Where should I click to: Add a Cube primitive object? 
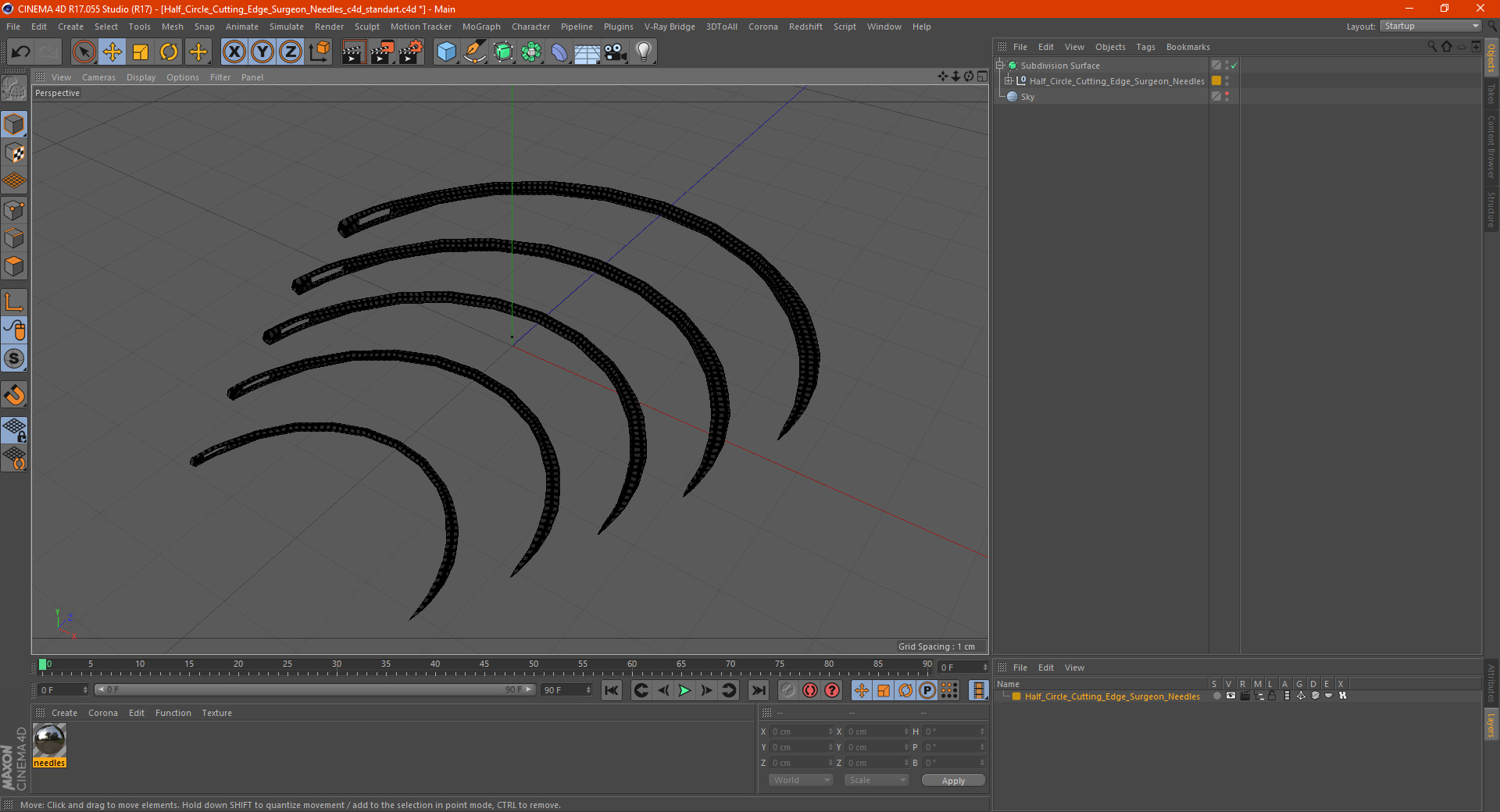pos(446,52)
